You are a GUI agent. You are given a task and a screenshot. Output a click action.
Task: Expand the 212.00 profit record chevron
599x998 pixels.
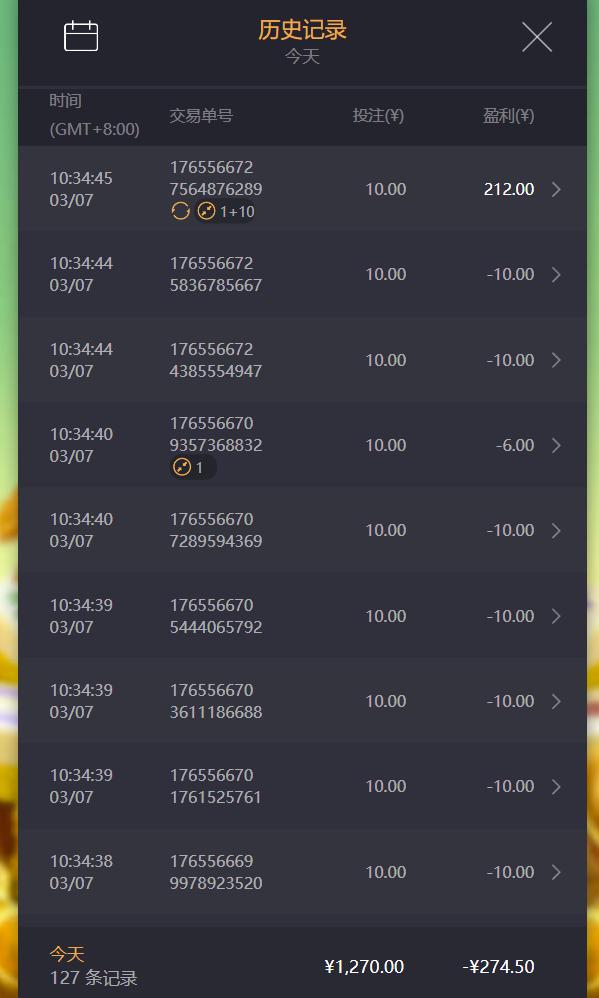pos(556,189)
